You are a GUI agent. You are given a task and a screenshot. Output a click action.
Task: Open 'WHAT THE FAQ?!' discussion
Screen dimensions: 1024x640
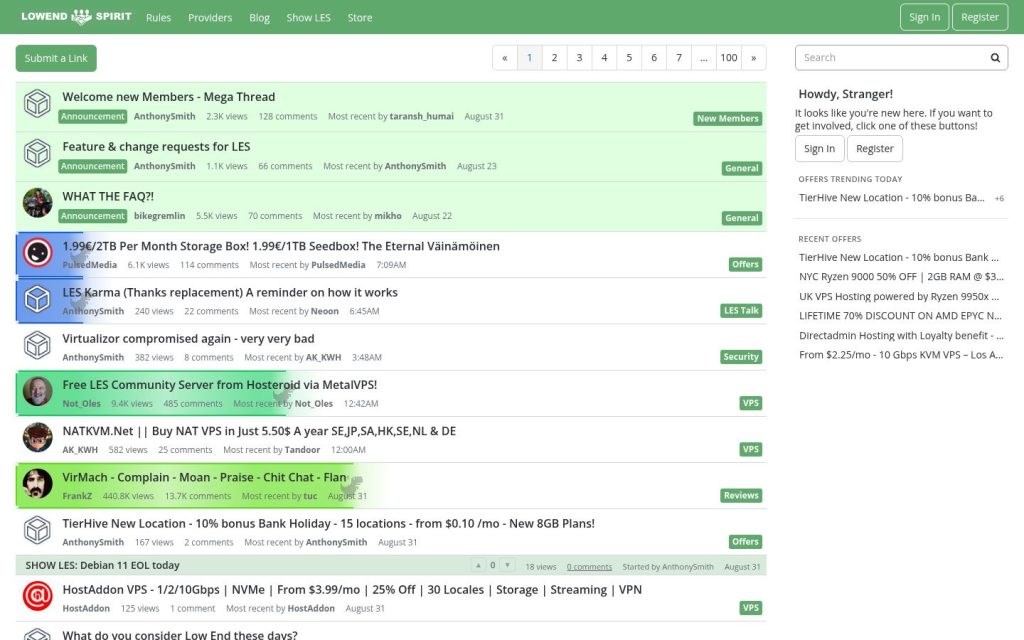pyautogui.click(x=108, y=196)
